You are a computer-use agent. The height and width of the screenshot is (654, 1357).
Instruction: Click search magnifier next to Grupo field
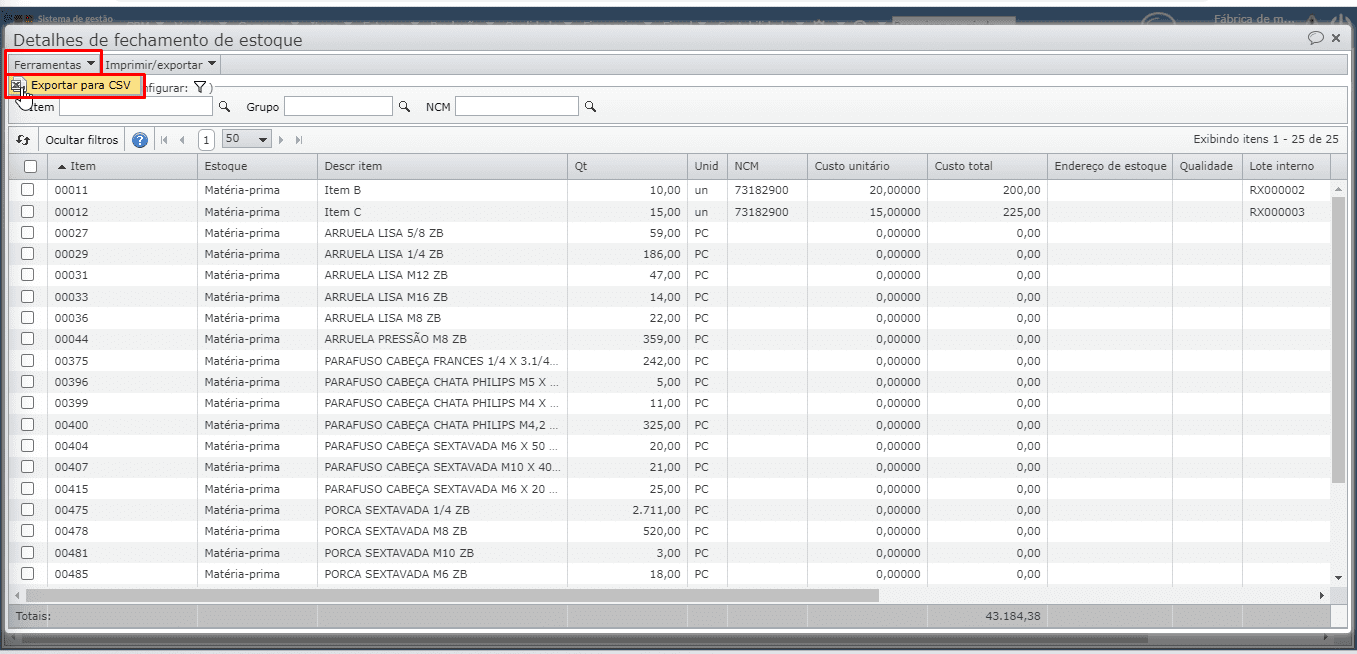[405, 106]
